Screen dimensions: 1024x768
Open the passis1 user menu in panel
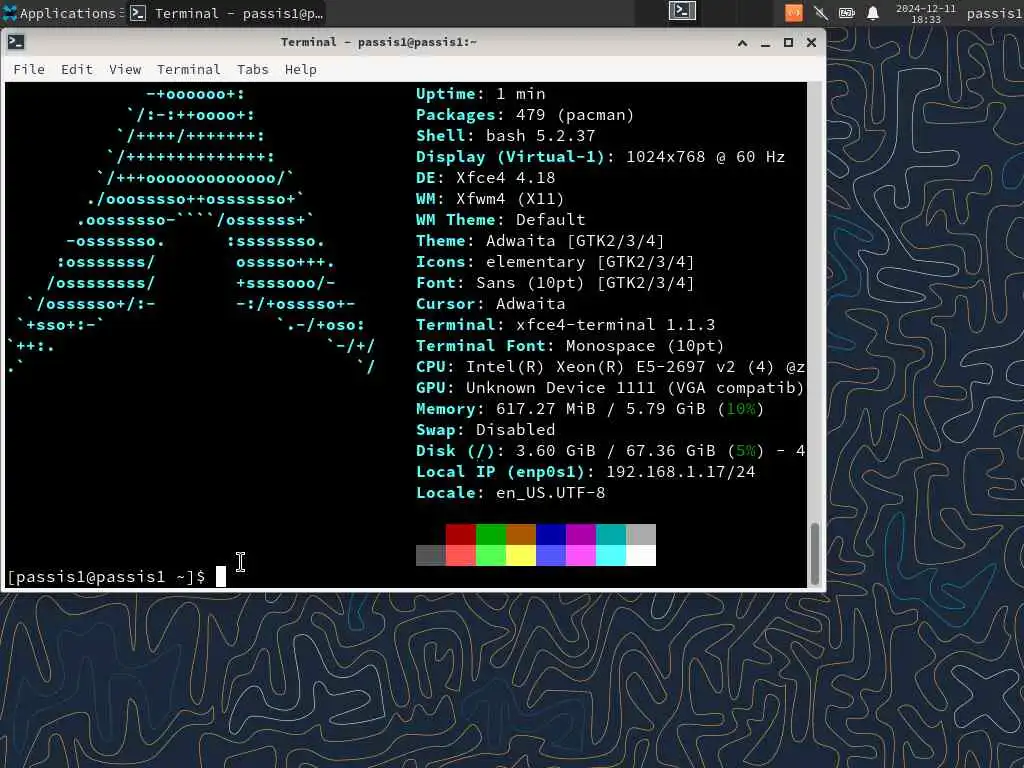994,13
